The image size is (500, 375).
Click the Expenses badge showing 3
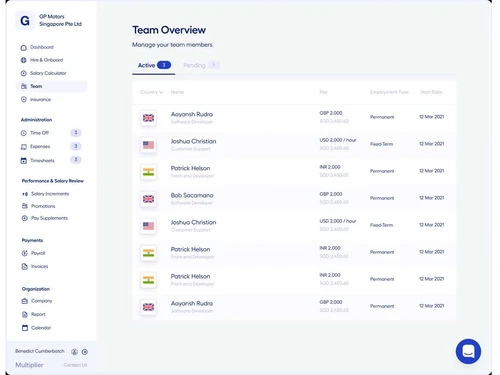[x=76, y=146]
